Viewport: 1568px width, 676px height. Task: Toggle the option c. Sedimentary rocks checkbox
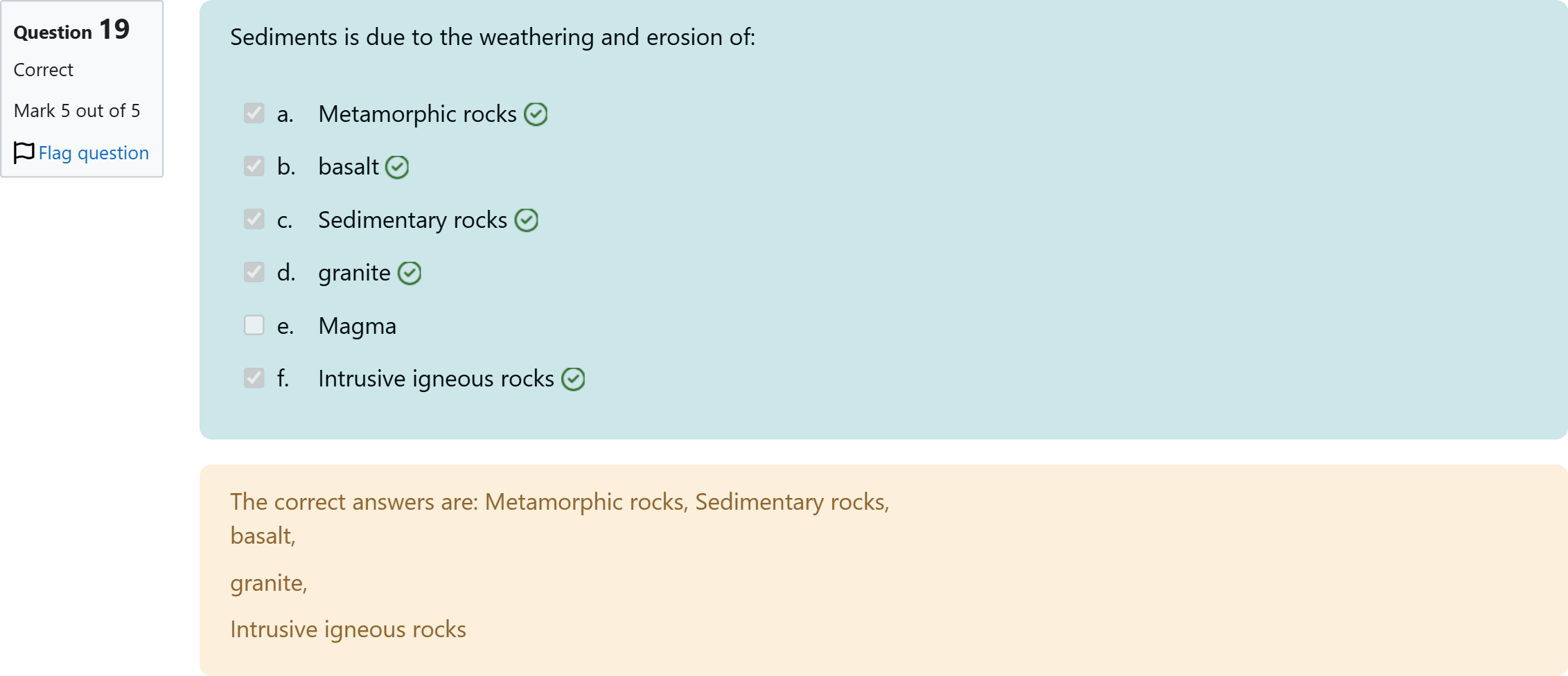[x=254, y=220]
